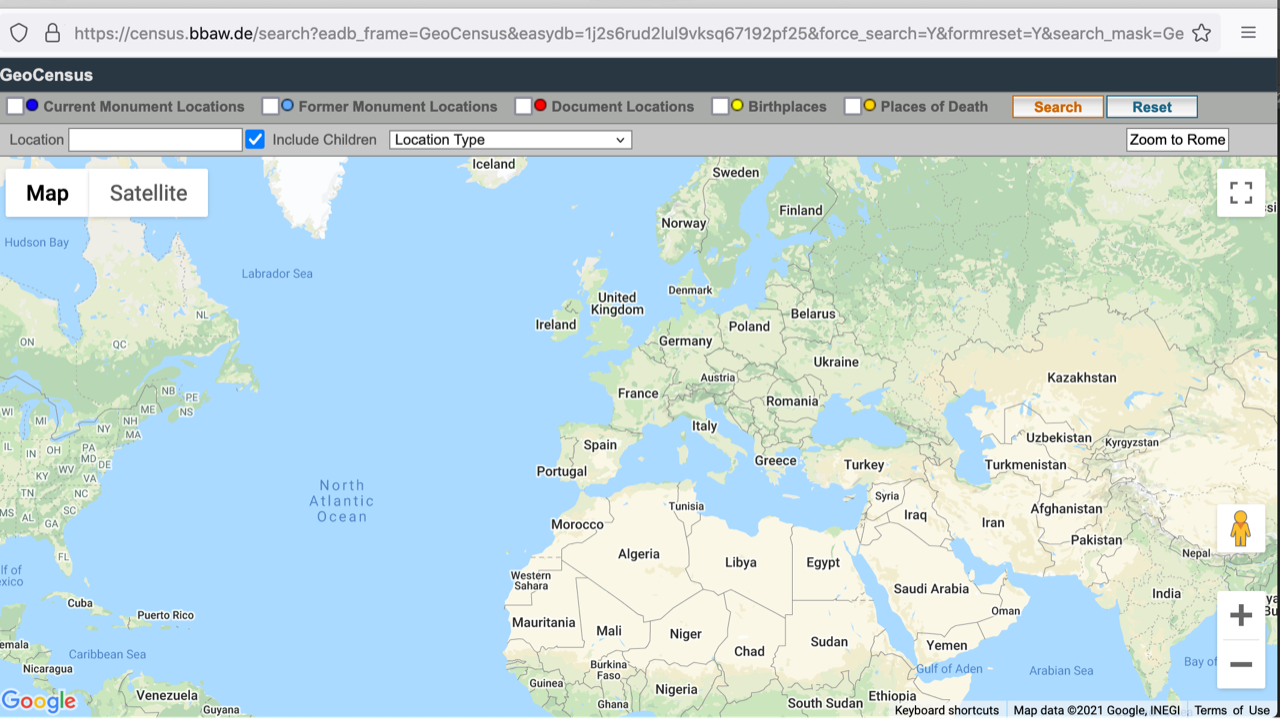The height and width of the screenshot is (720, 1280).
Task: Click the Google logo on the map
Action: click(39, 701)
